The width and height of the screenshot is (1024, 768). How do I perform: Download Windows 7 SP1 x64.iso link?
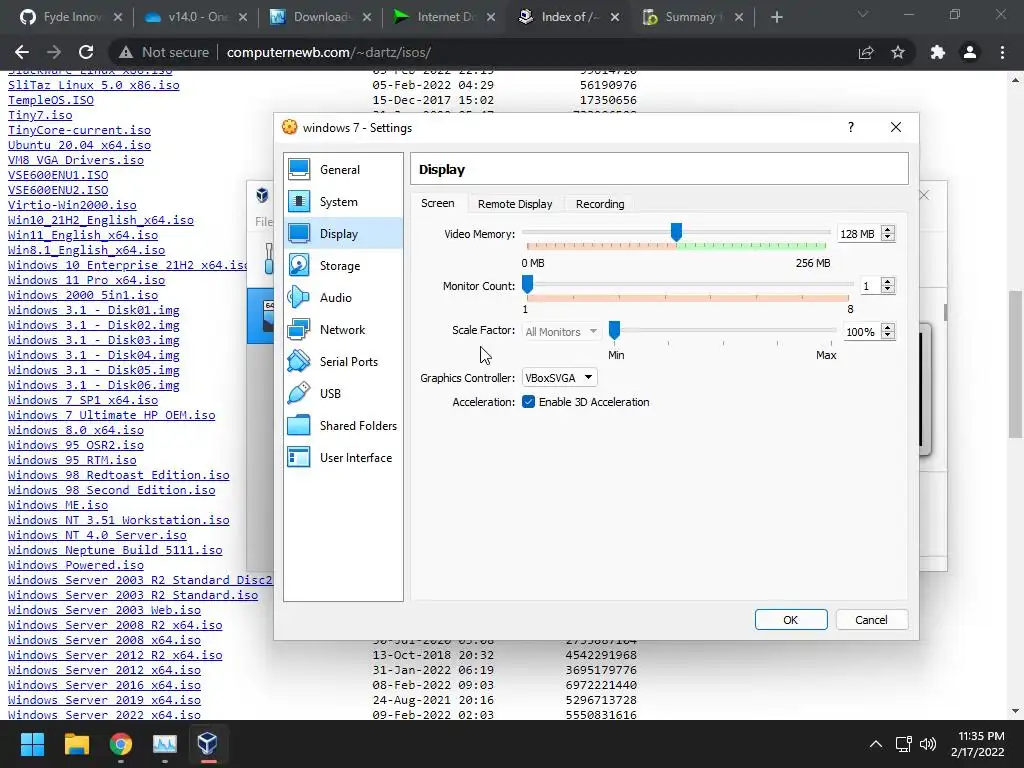[83, 400]
